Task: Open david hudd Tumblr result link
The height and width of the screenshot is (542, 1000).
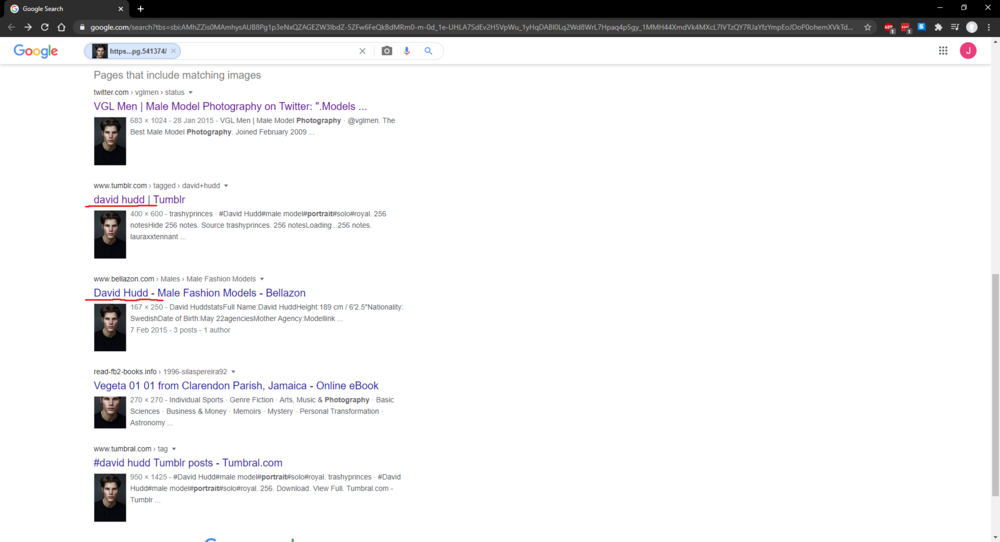Action: point(139,200)
